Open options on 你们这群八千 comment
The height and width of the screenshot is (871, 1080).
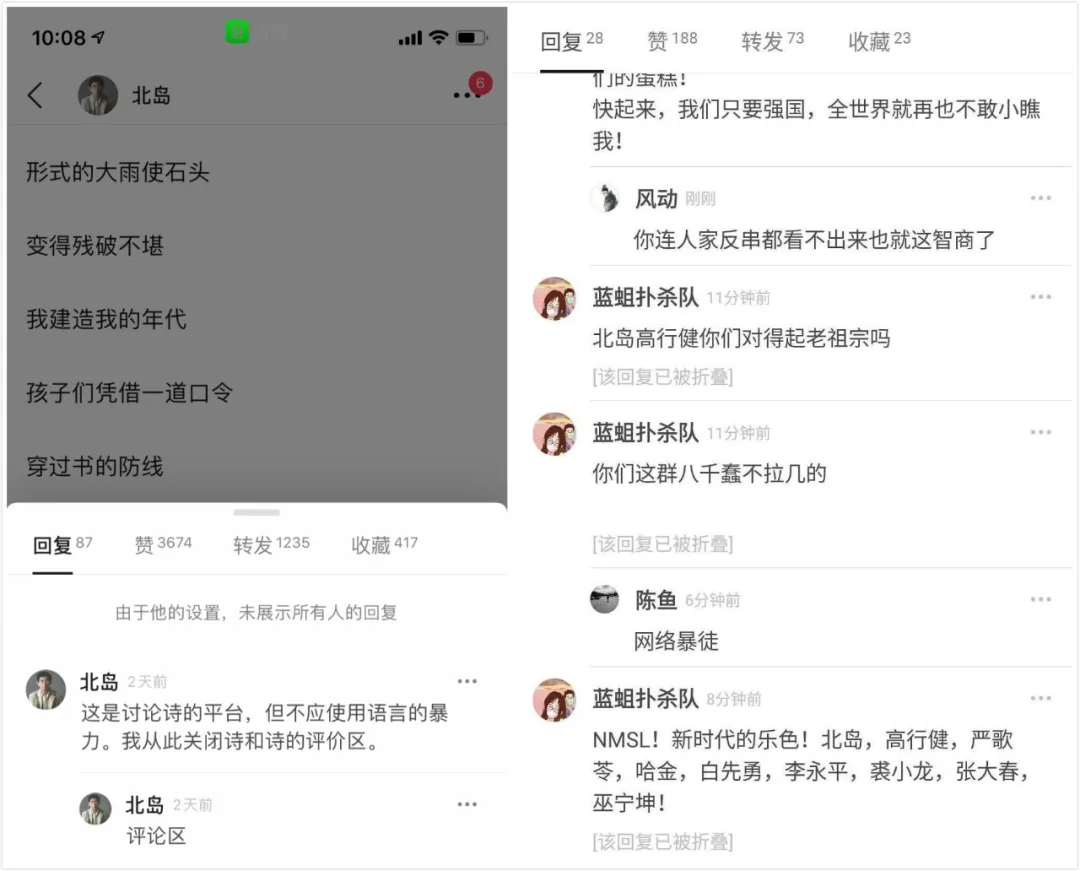click(x=1040, y=432)
